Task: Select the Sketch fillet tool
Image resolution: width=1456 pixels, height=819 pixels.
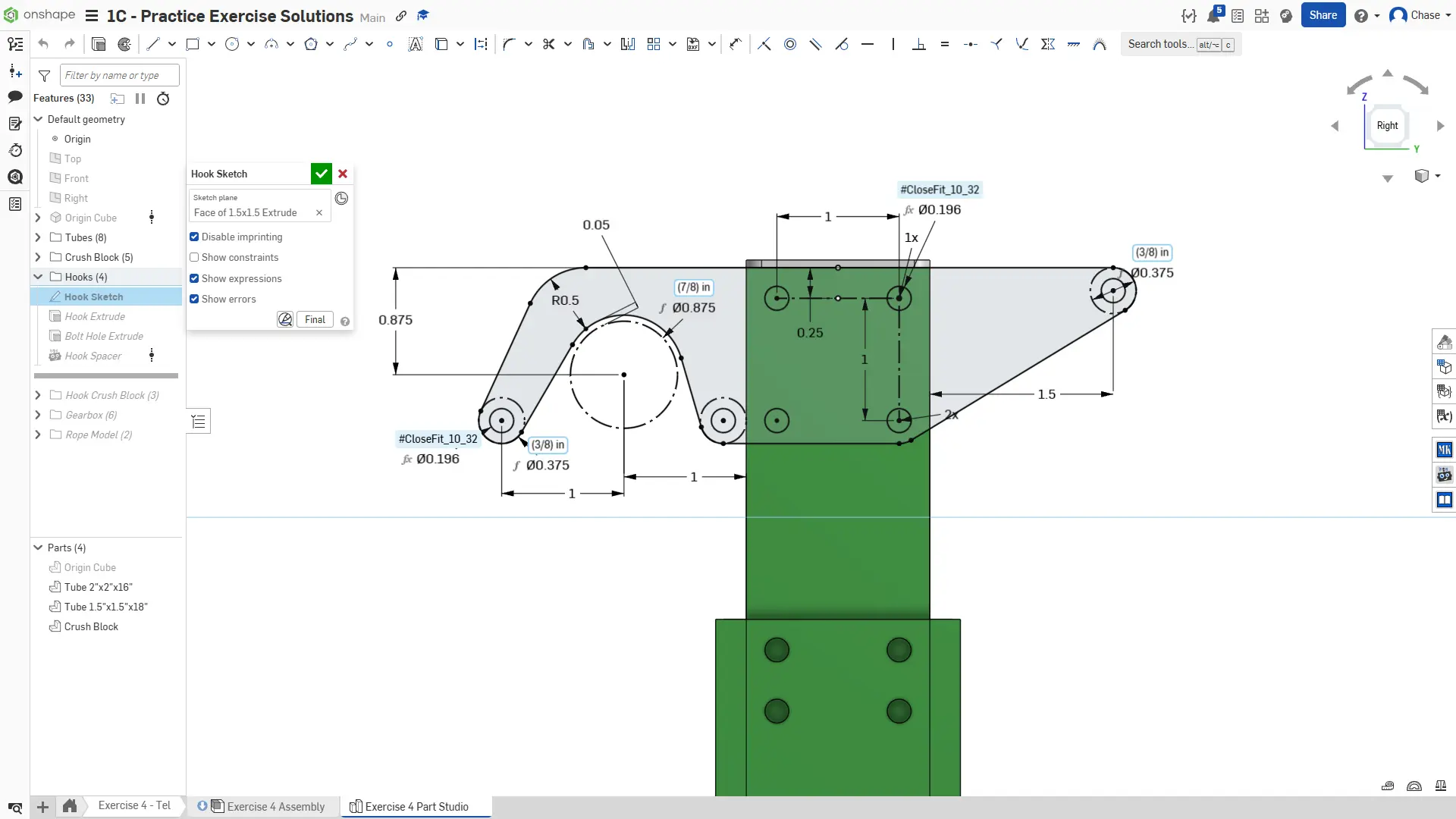Action: coord(509,44)
